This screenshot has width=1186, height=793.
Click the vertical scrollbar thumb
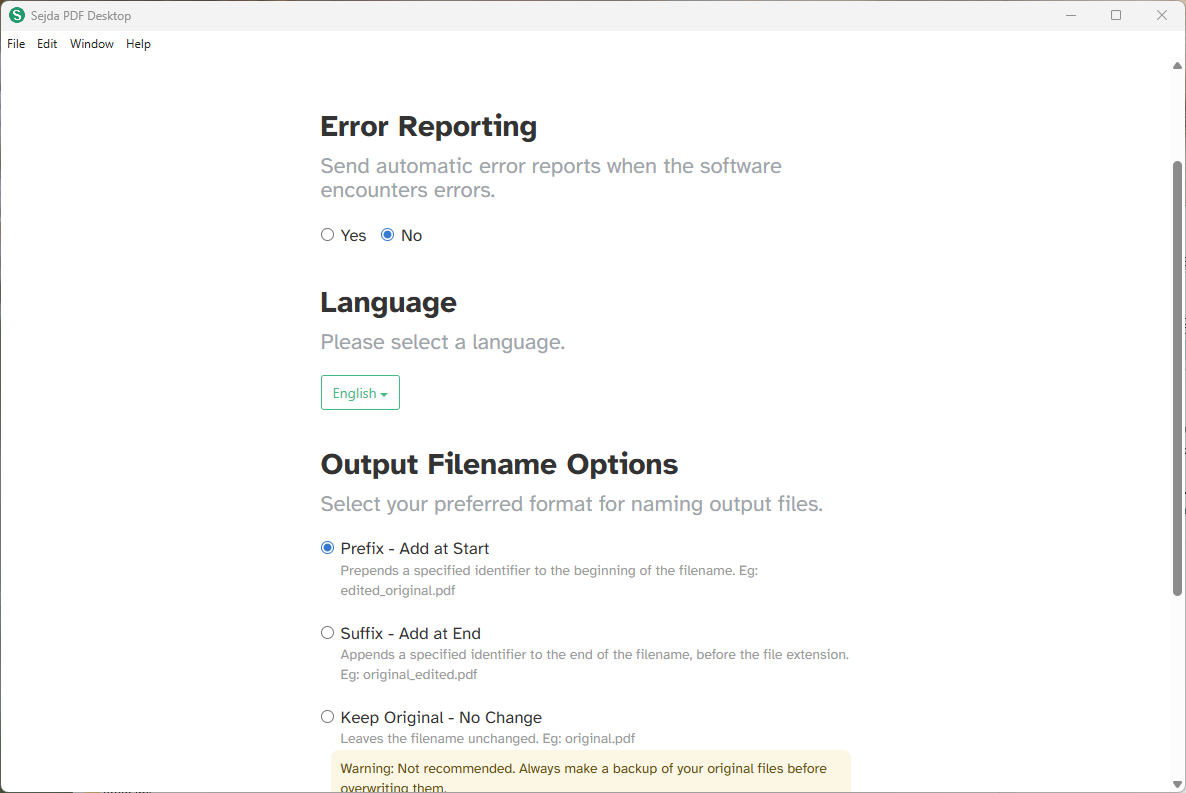(x=1177, y=378)
